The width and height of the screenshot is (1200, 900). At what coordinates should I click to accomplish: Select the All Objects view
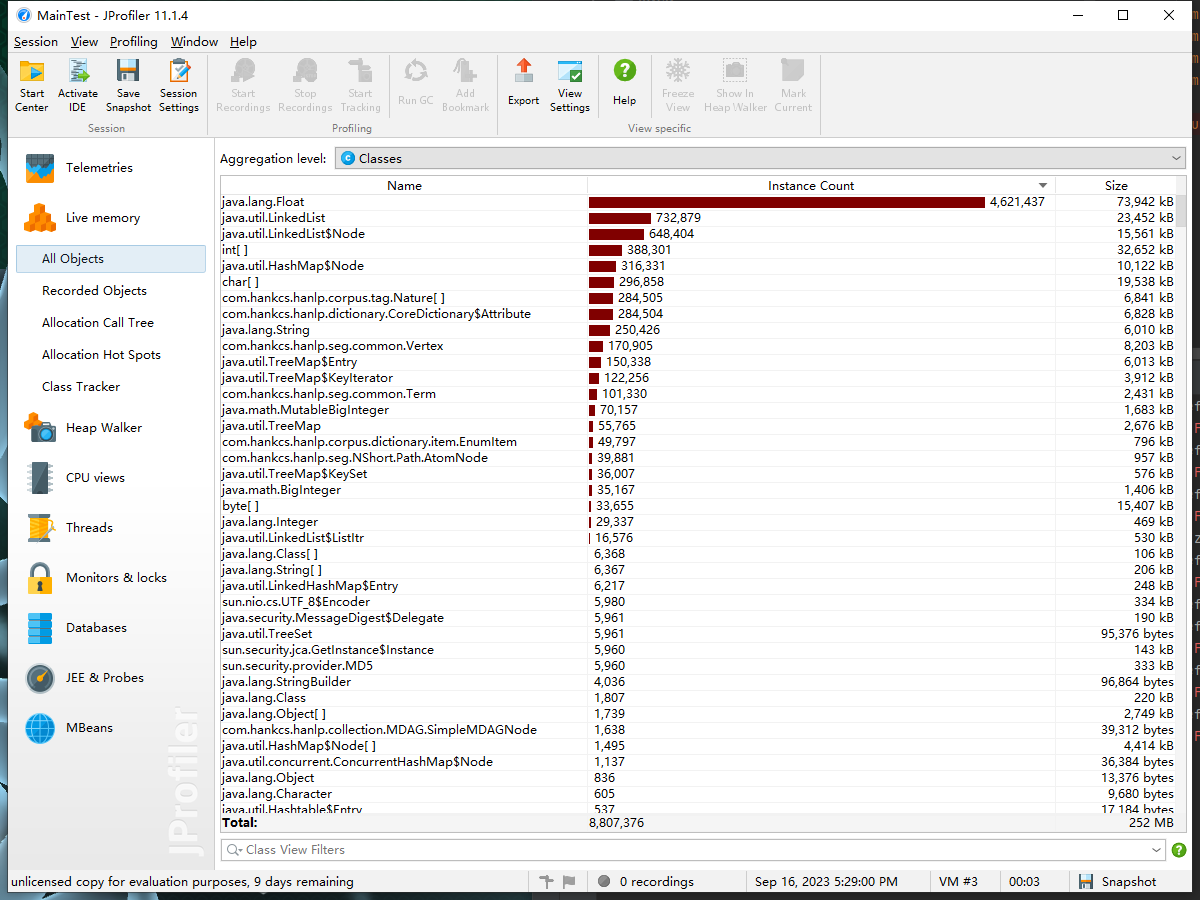point(111,259)
